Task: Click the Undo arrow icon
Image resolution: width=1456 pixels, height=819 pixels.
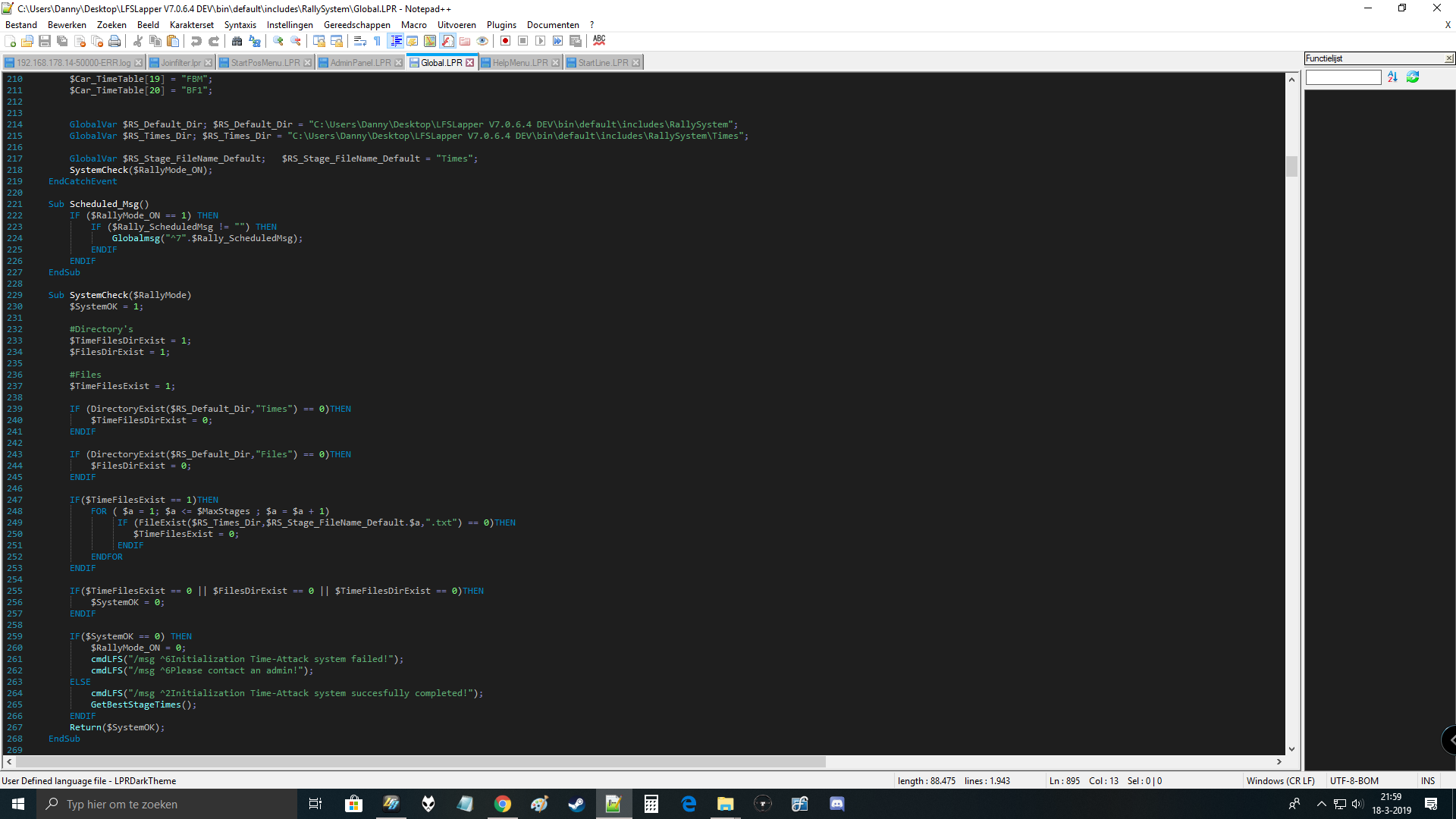Action: click(x=196, y=41)
